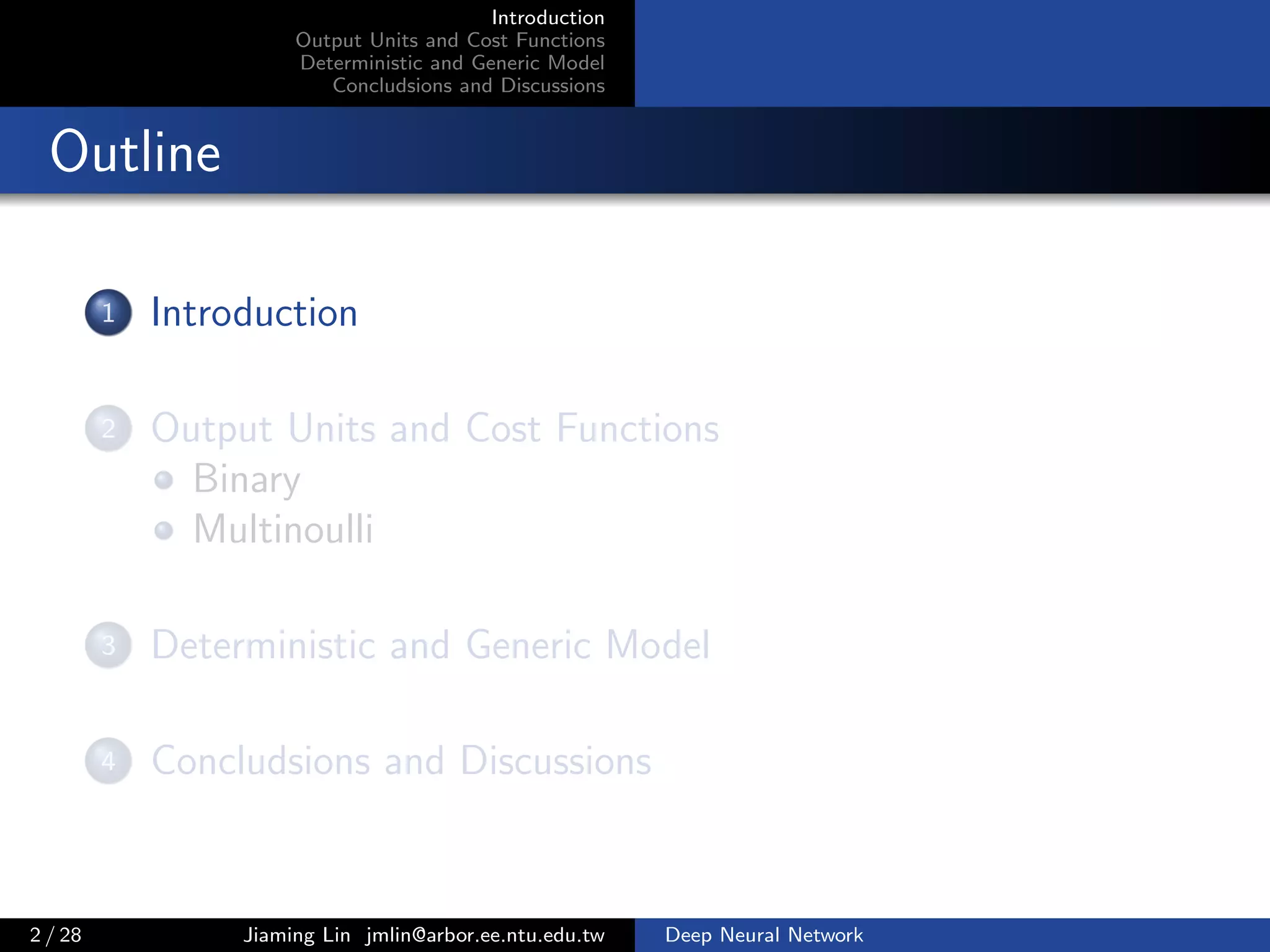
Task: Click the faded number 3 ball icon
Action: click(109, 645)
